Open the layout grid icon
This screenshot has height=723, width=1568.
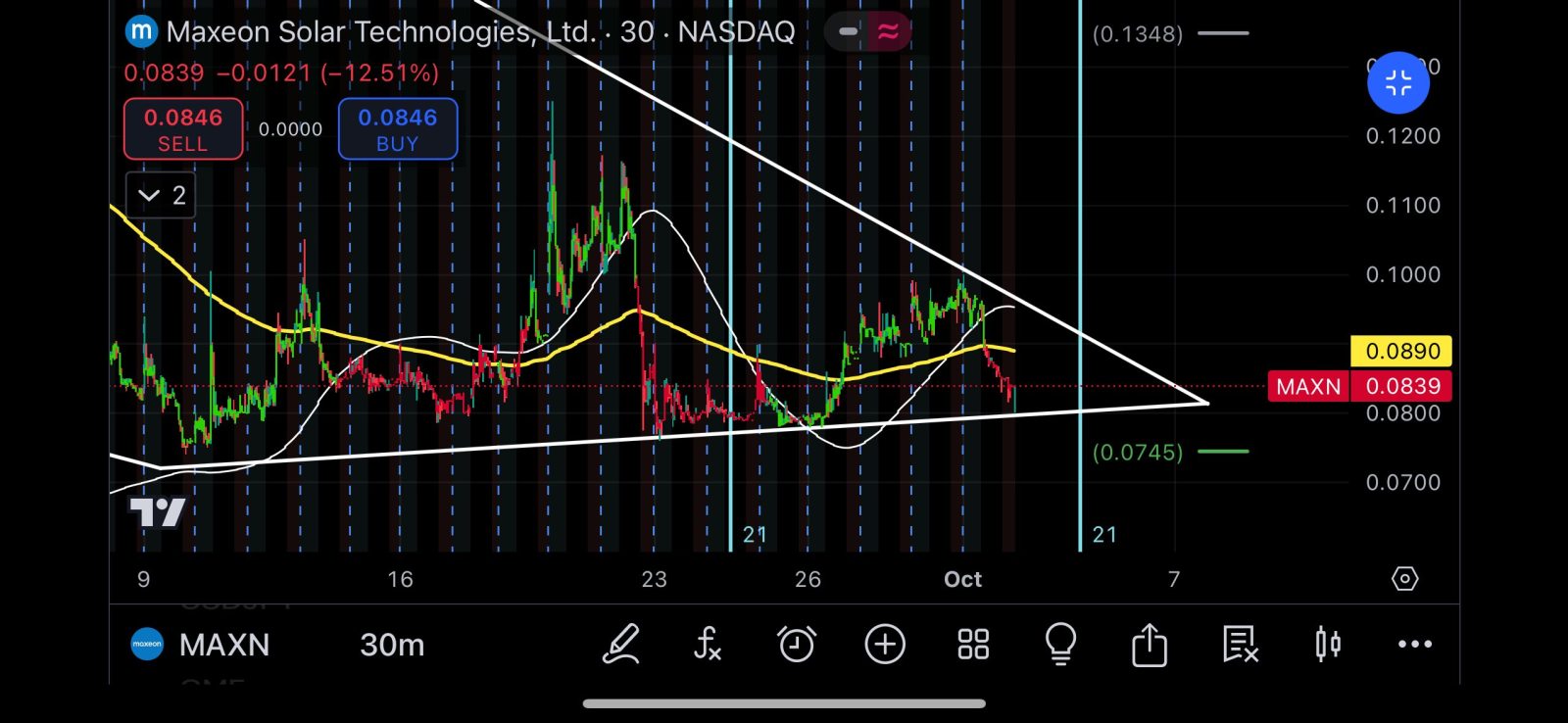pyautogui.click(x=973, y=645)
